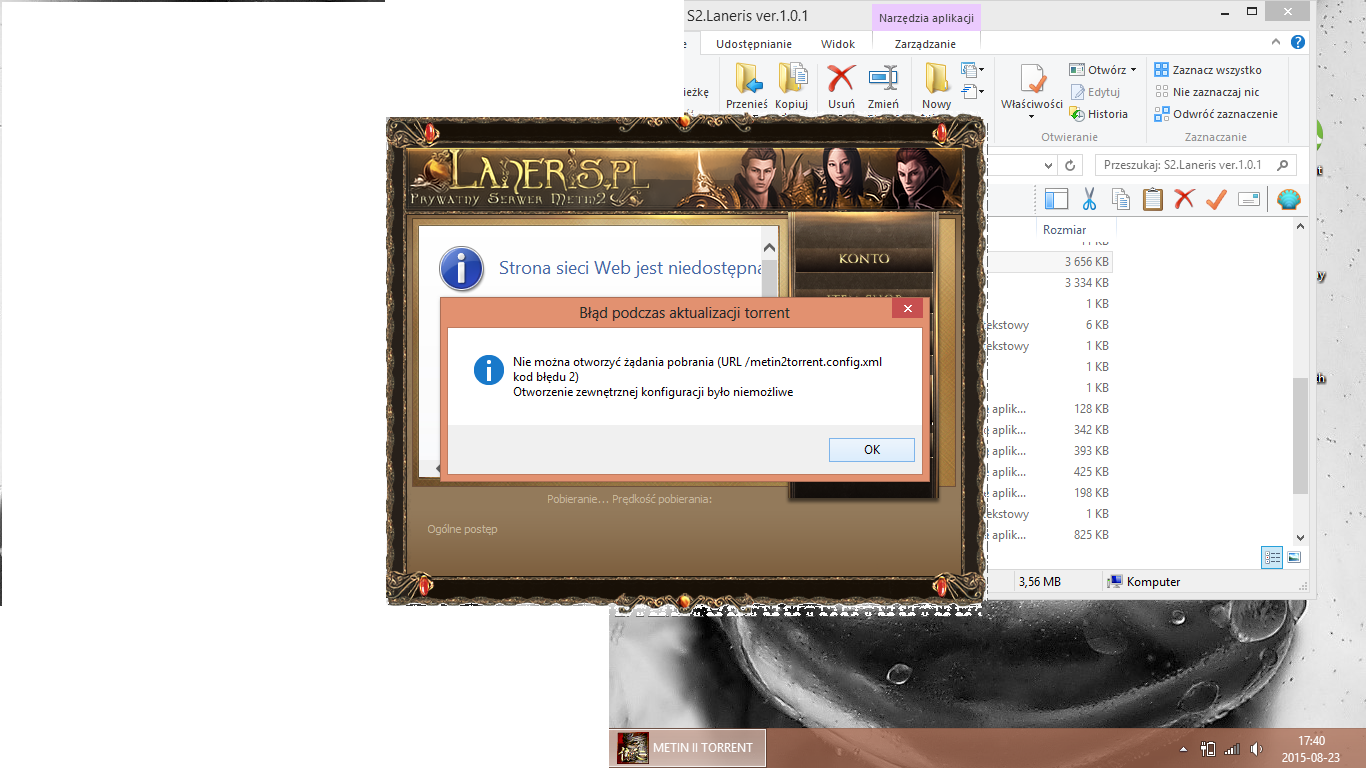The width and height of the screenshot is (1366, 768).
Task: Expand the Właściwości dropdown
Action: [x=1031, y=117]
